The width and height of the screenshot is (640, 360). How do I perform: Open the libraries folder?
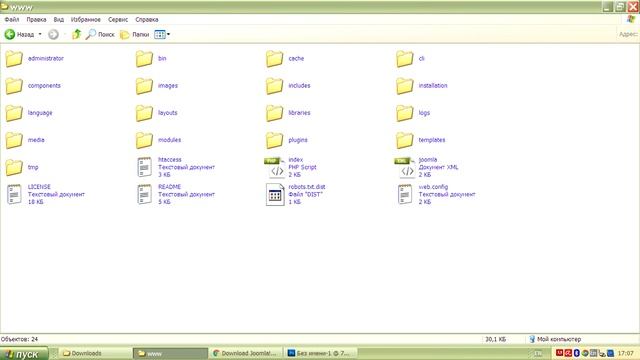(288, 113)
